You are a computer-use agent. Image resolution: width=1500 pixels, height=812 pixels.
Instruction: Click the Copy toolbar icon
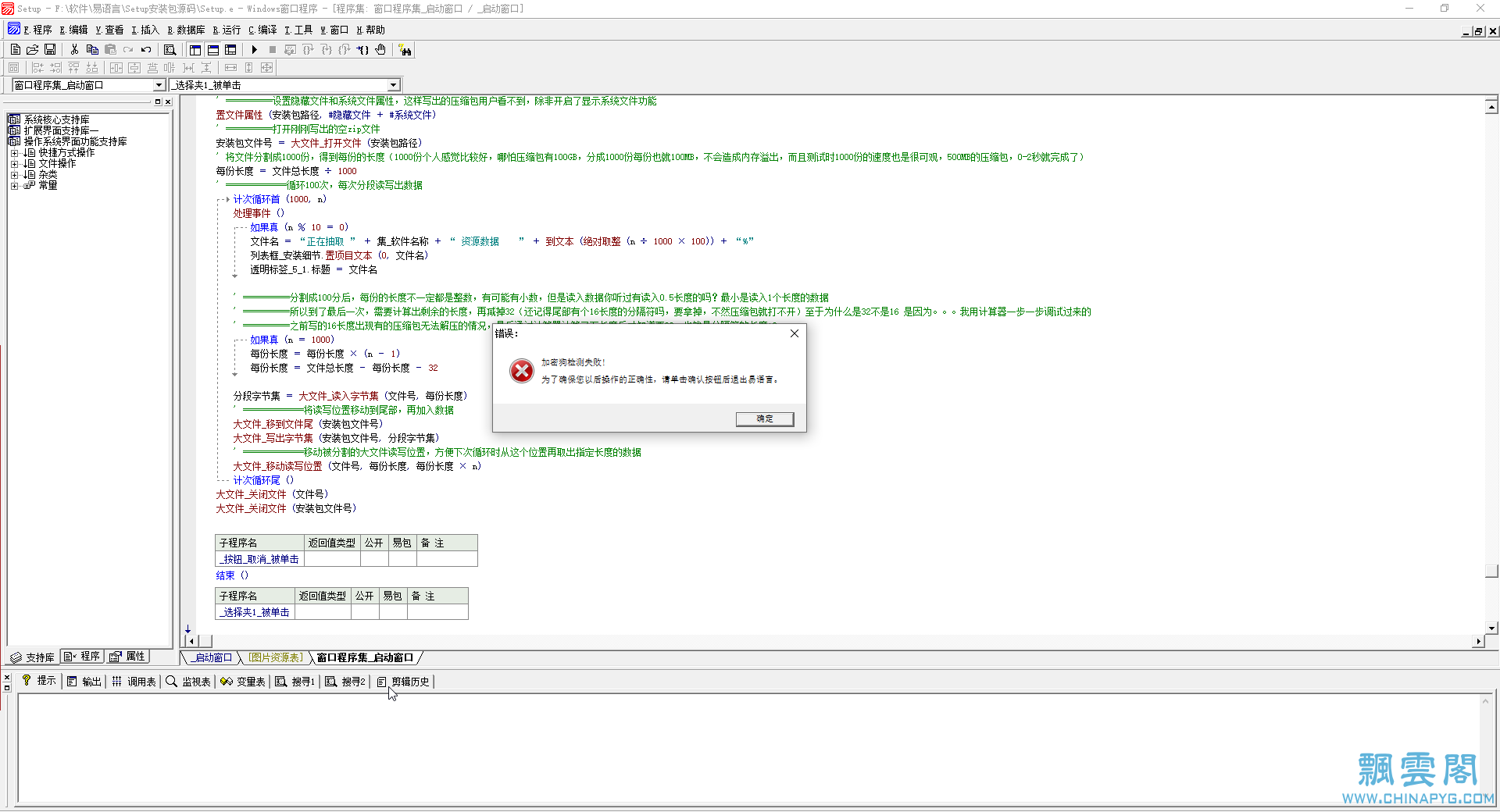(92, 49)
